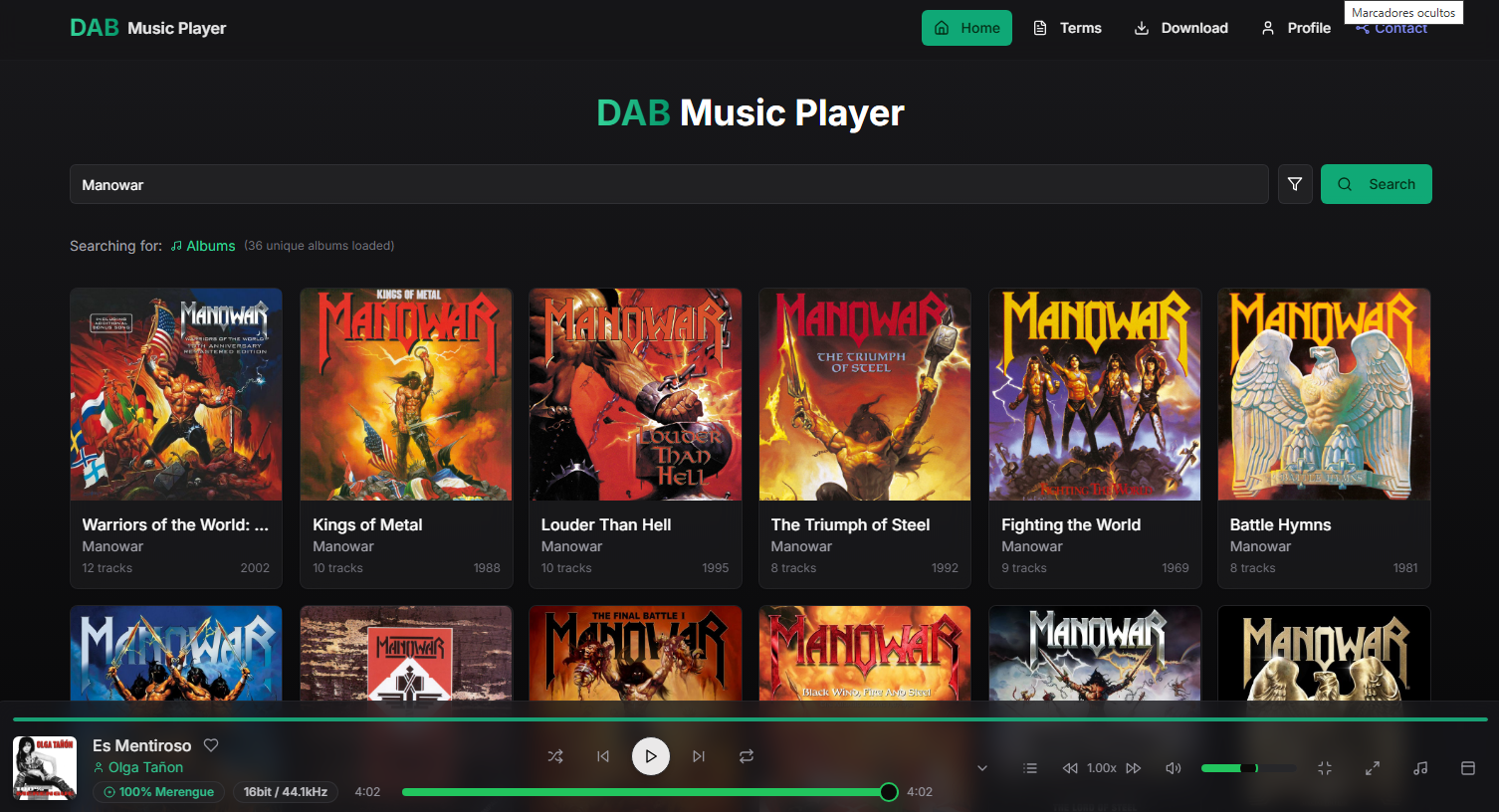
Task: Click the Albums search type label
Action: click(203, 246)
